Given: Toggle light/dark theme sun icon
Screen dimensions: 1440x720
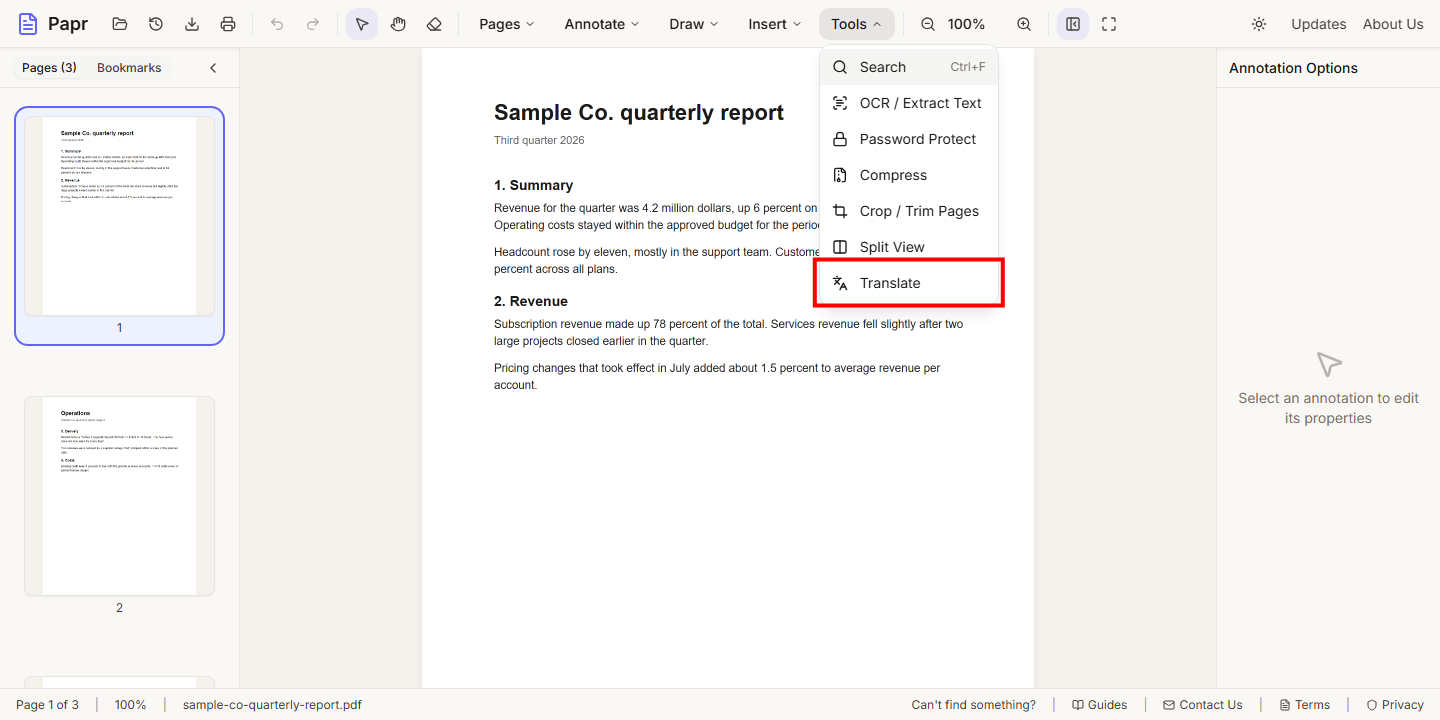Looking at the screenshot, I should 1259,24.
